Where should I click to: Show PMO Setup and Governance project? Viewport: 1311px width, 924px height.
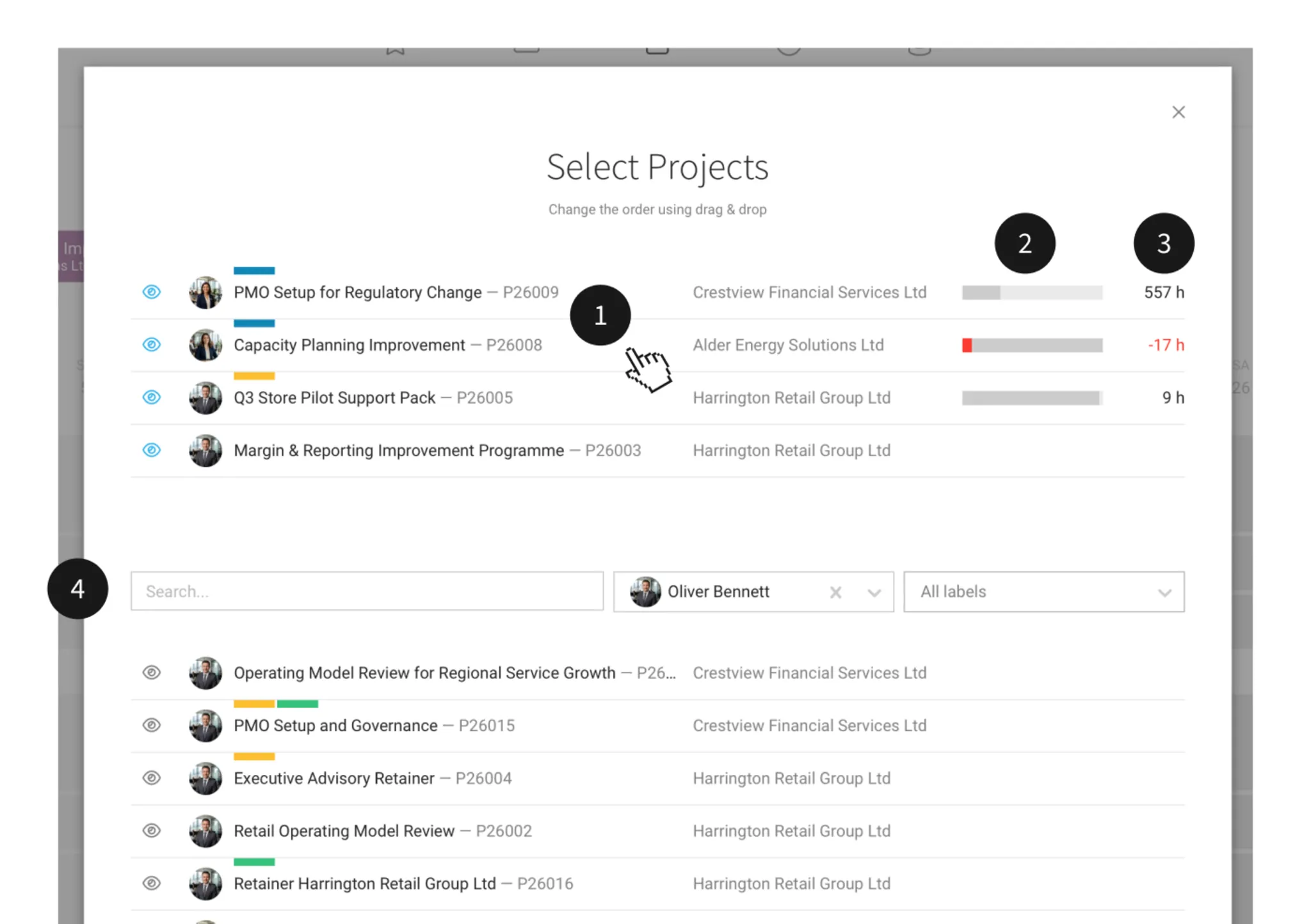[152, 726]
